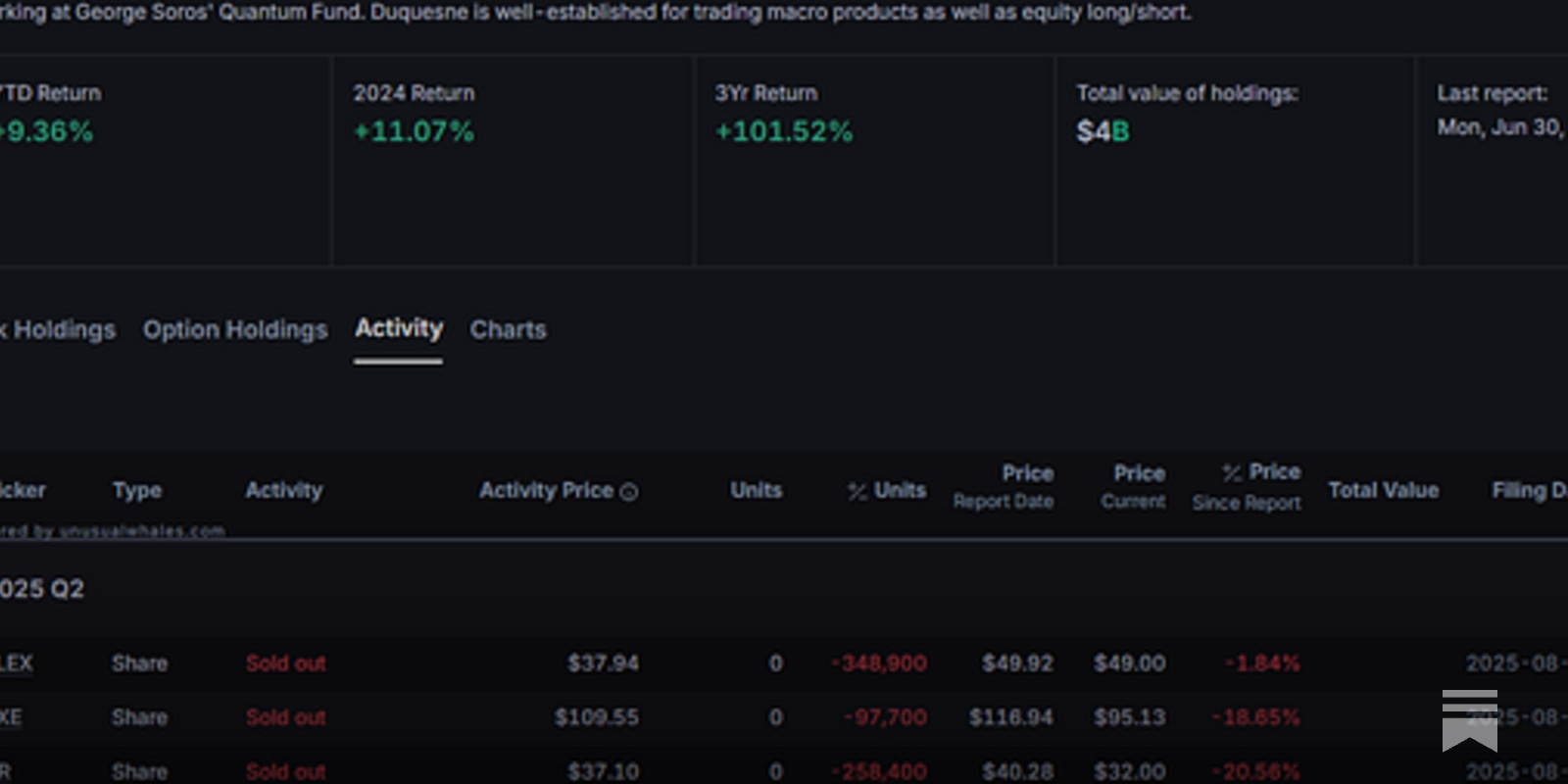The height and width of the screenshot is (784, 1568).
Task: Switch to the Option Holdings tab
Action: click(x=235, y=329)
